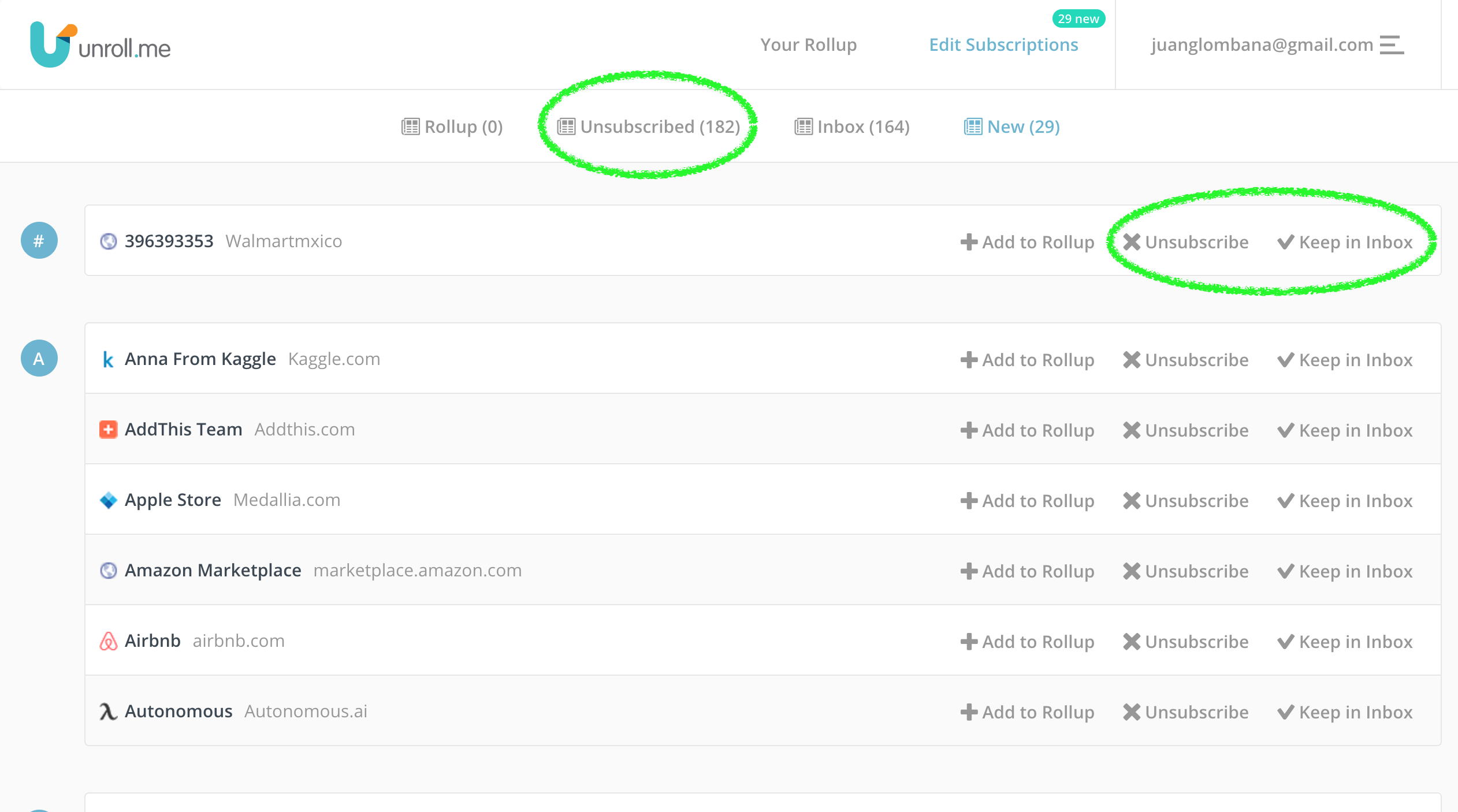Add Airbnb to Rollup
The width and height of the screenshot is (1458, 812).
pos(1027,642)
